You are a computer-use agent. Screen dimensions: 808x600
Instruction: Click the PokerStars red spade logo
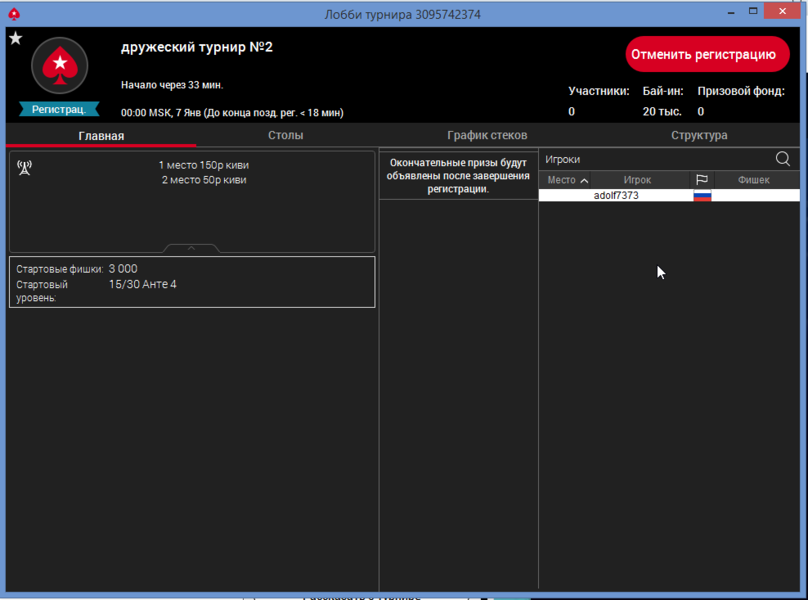(60, 66)
